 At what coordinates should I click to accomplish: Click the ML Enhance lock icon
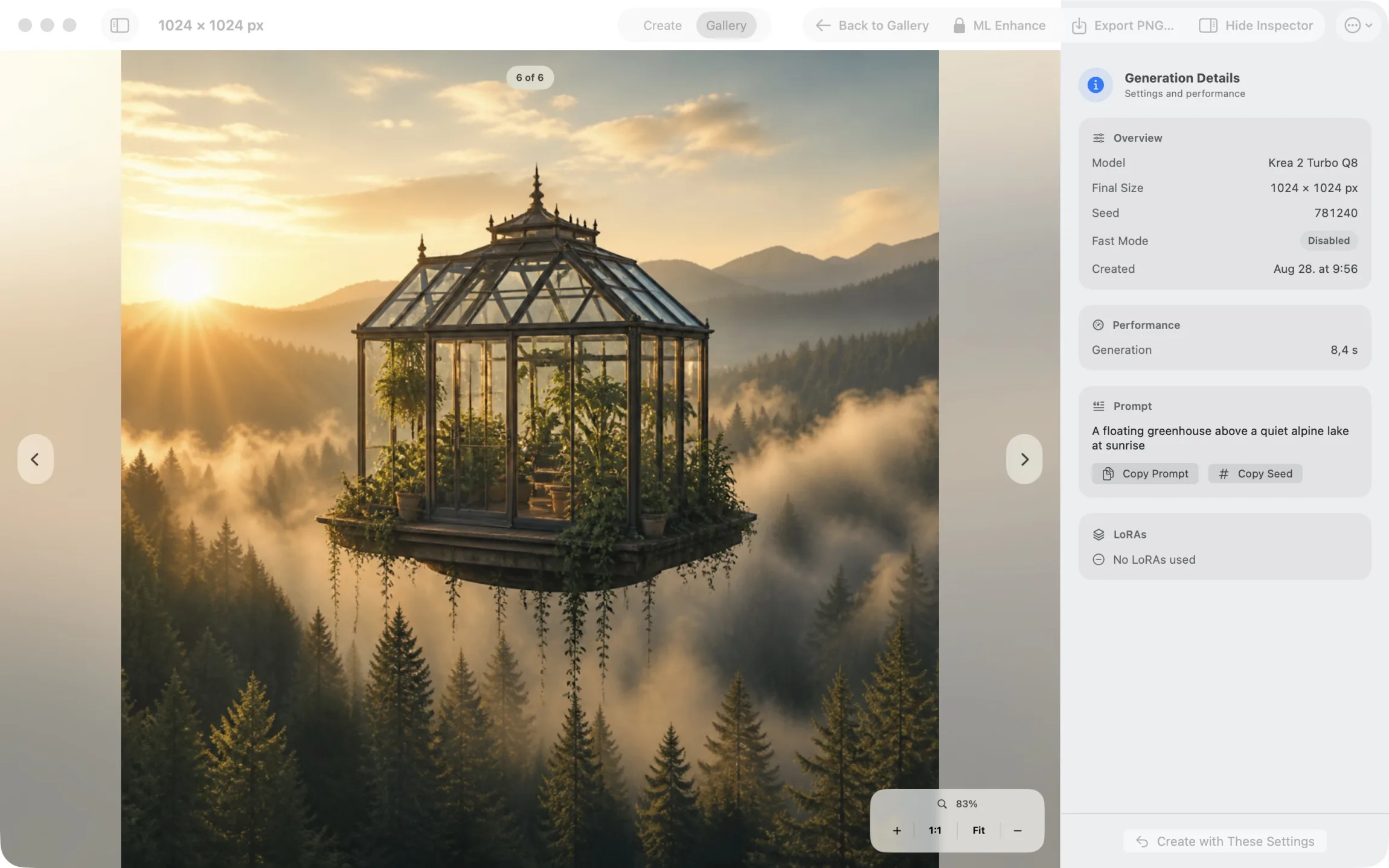(x=959, y=25)
